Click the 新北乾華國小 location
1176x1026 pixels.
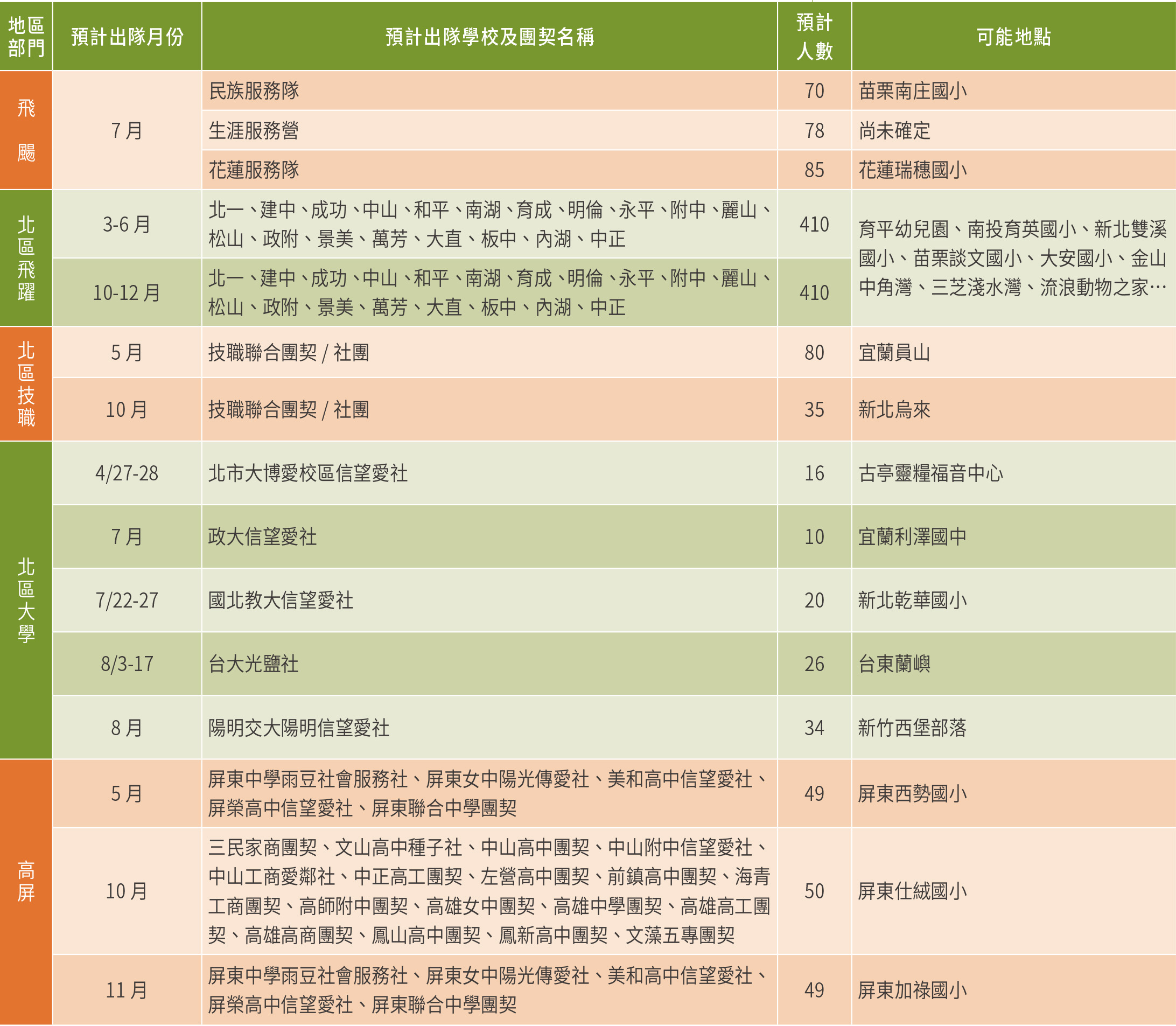coord(1013,600)
